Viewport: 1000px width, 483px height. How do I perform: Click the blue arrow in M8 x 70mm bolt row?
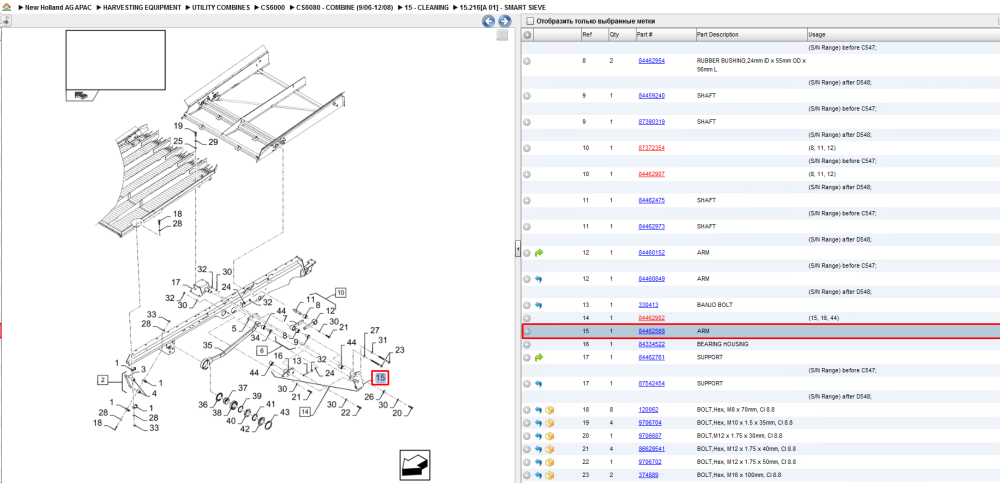[x=539, y=410]
